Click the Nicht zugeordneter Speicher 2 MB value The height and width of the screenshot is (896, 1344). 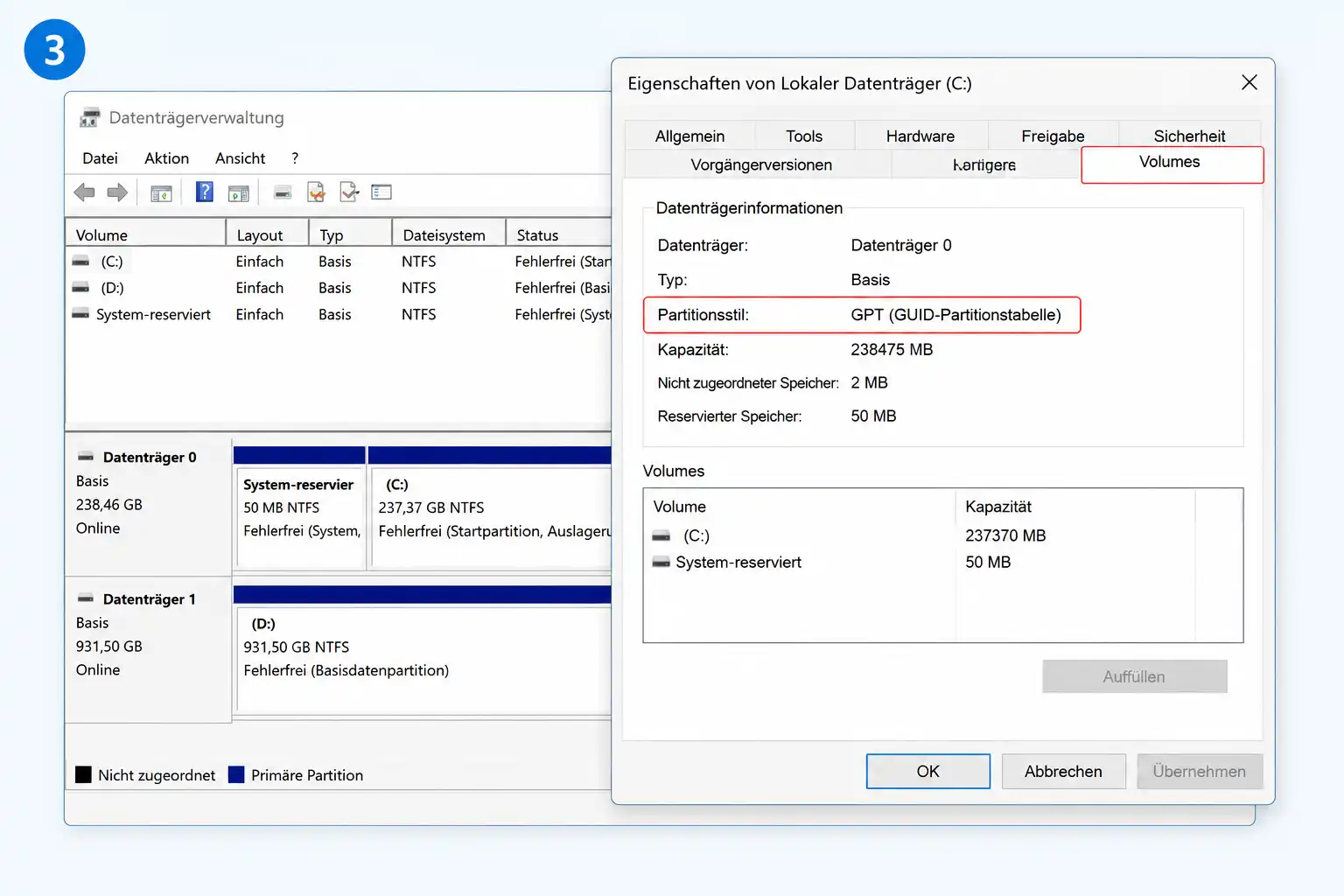[x=869, y=382]
